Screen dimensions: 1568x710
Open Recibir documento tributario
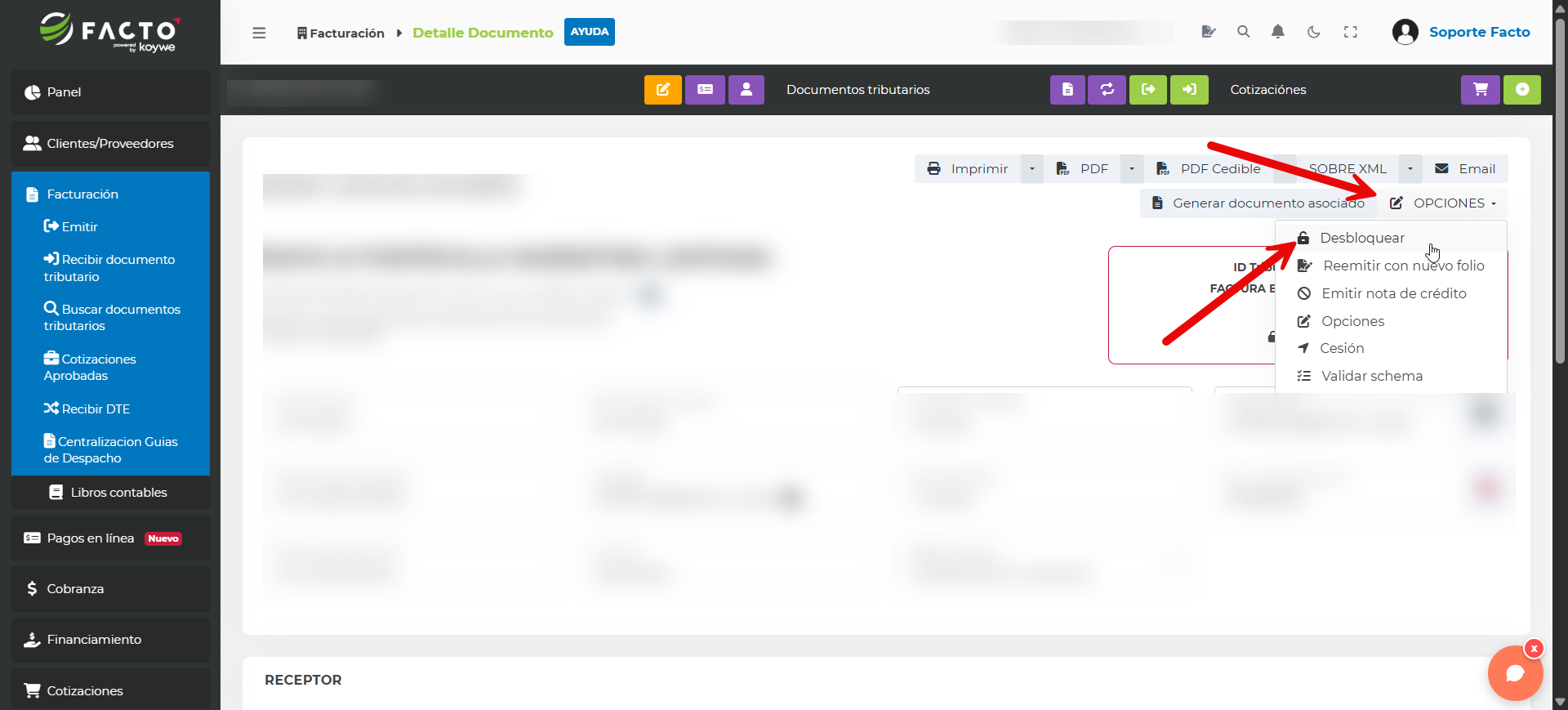[x=109, y=268]
